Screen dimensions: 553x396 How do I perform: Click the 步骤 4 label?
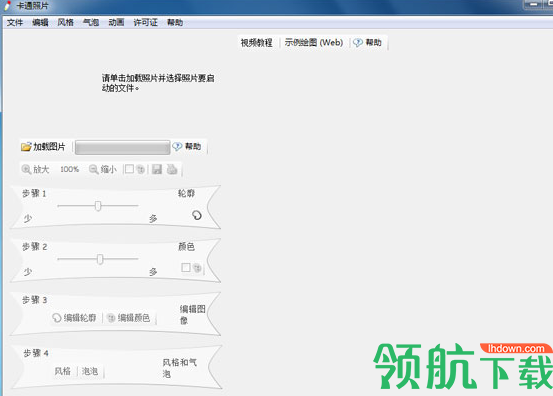(x=36, y=353)
